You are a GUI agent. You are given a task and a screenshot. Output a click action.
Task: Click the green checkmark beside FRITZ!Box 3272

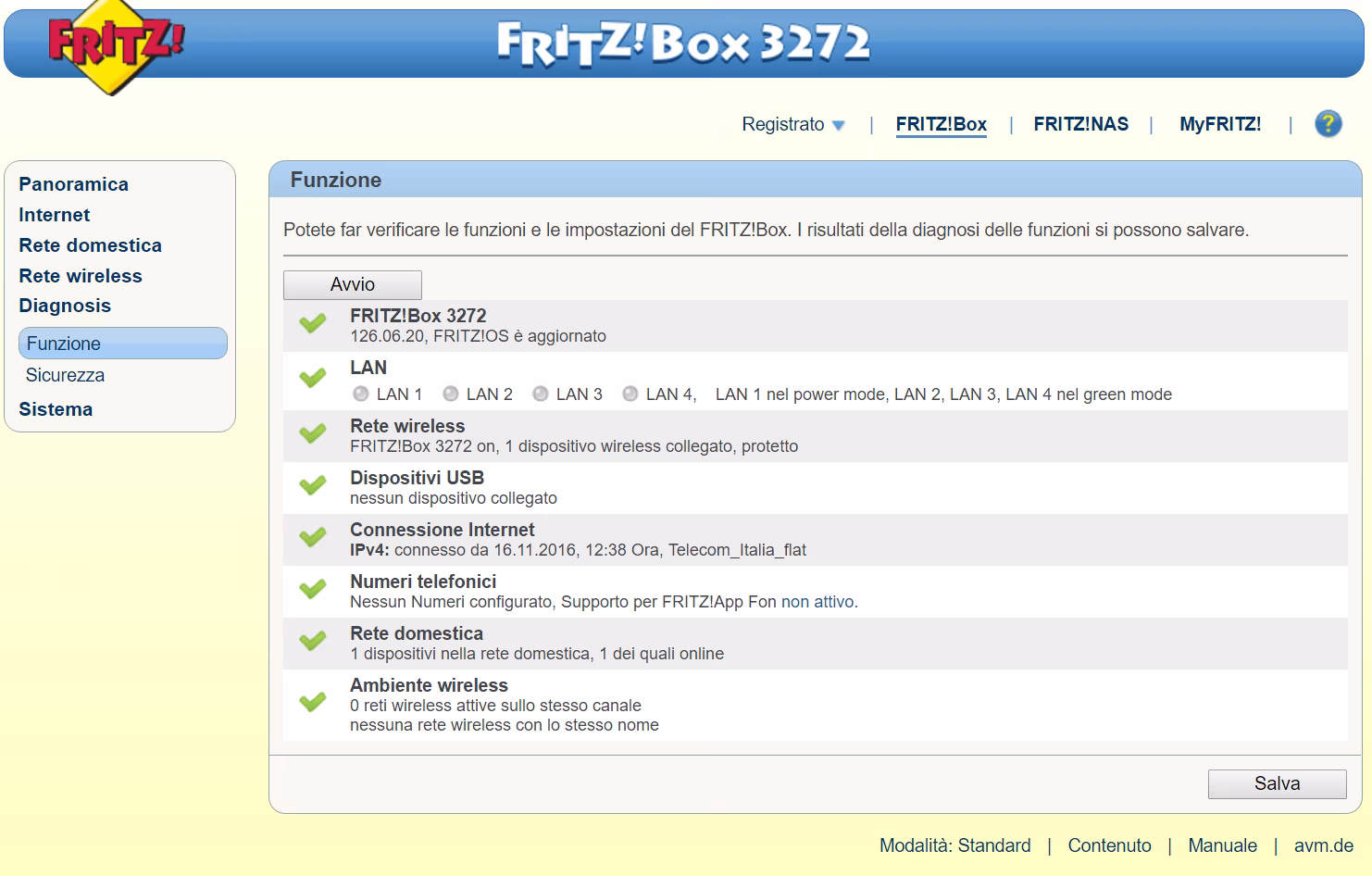[x=313, y=323]
